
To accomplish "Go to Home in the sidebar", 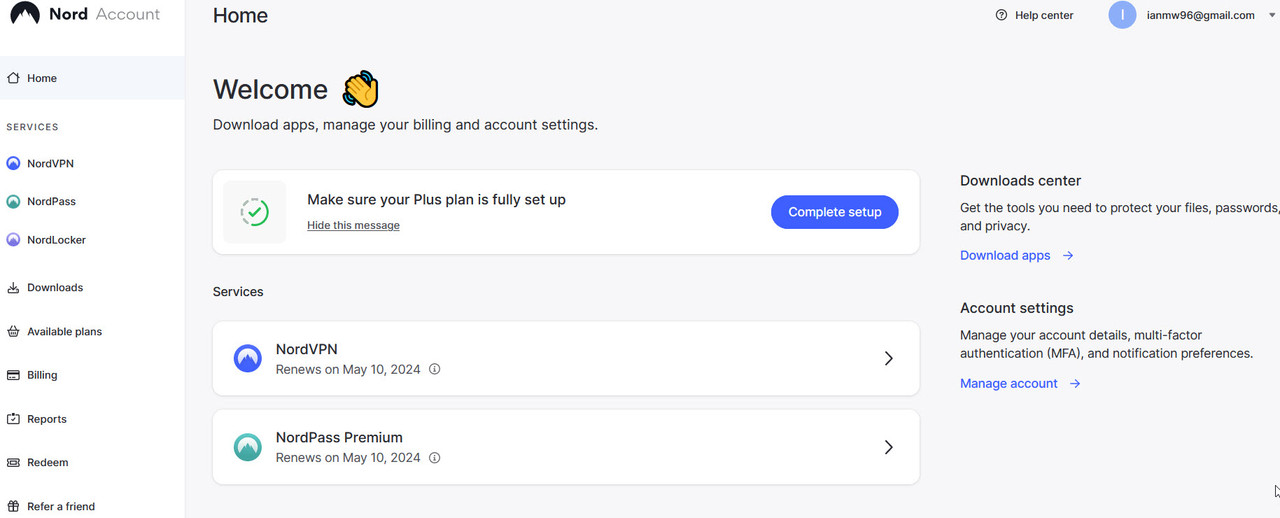I will [x=42, y=78].
